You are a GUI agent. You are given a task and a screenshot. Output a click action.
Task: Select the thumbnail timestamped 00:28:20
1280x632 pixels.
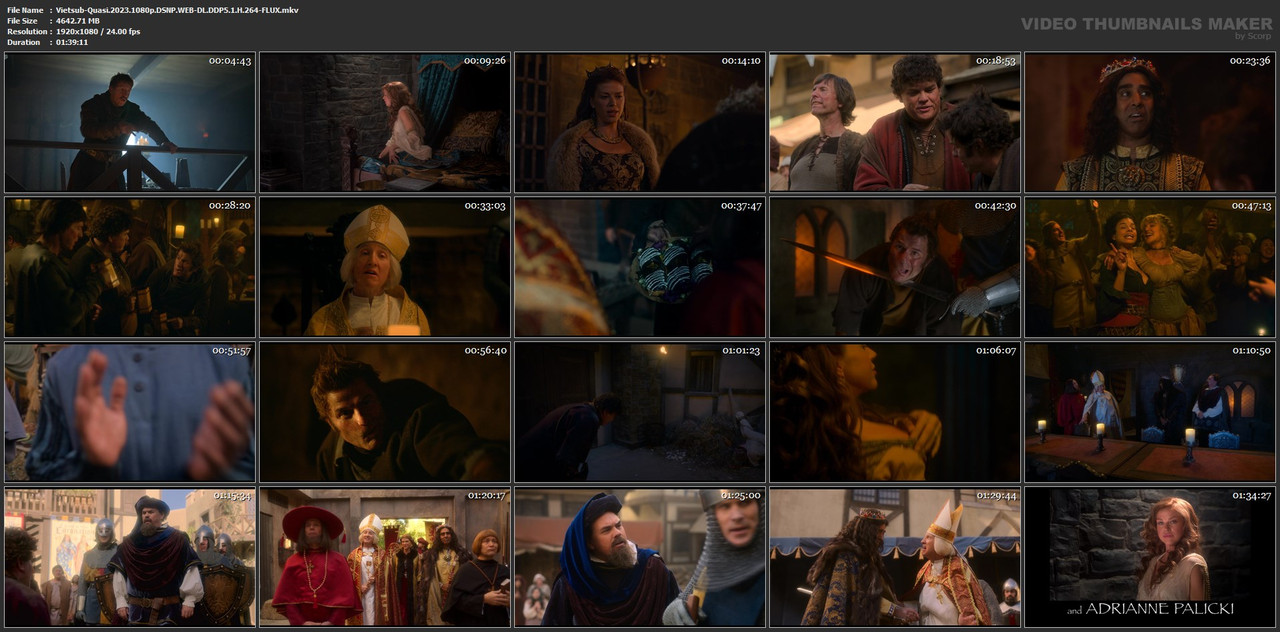coord(130,267)
